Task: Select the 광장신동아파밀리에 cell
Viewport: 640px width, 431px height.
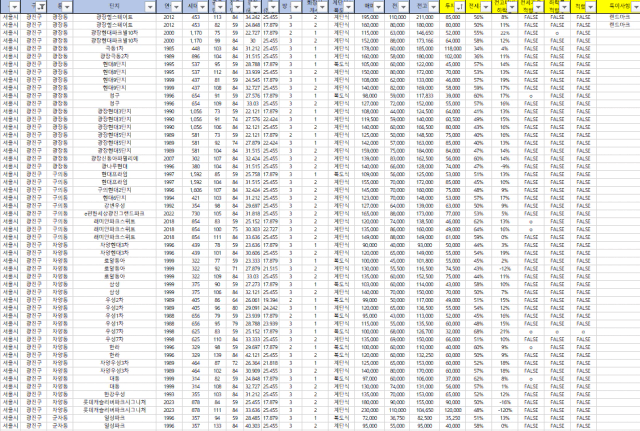Action: (115, 158)
